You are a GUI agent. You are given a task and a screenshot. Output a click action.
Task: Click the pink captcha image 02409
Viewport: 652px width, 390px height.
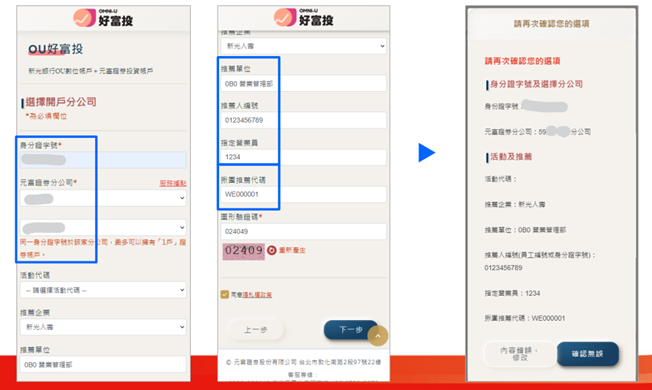(x=244, y=251)
